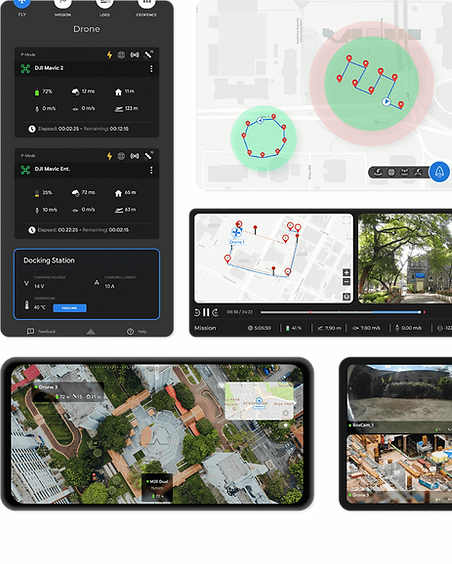
Task: Click the return-to-home icon in map toolbar
Action: (x=378, y=172)
